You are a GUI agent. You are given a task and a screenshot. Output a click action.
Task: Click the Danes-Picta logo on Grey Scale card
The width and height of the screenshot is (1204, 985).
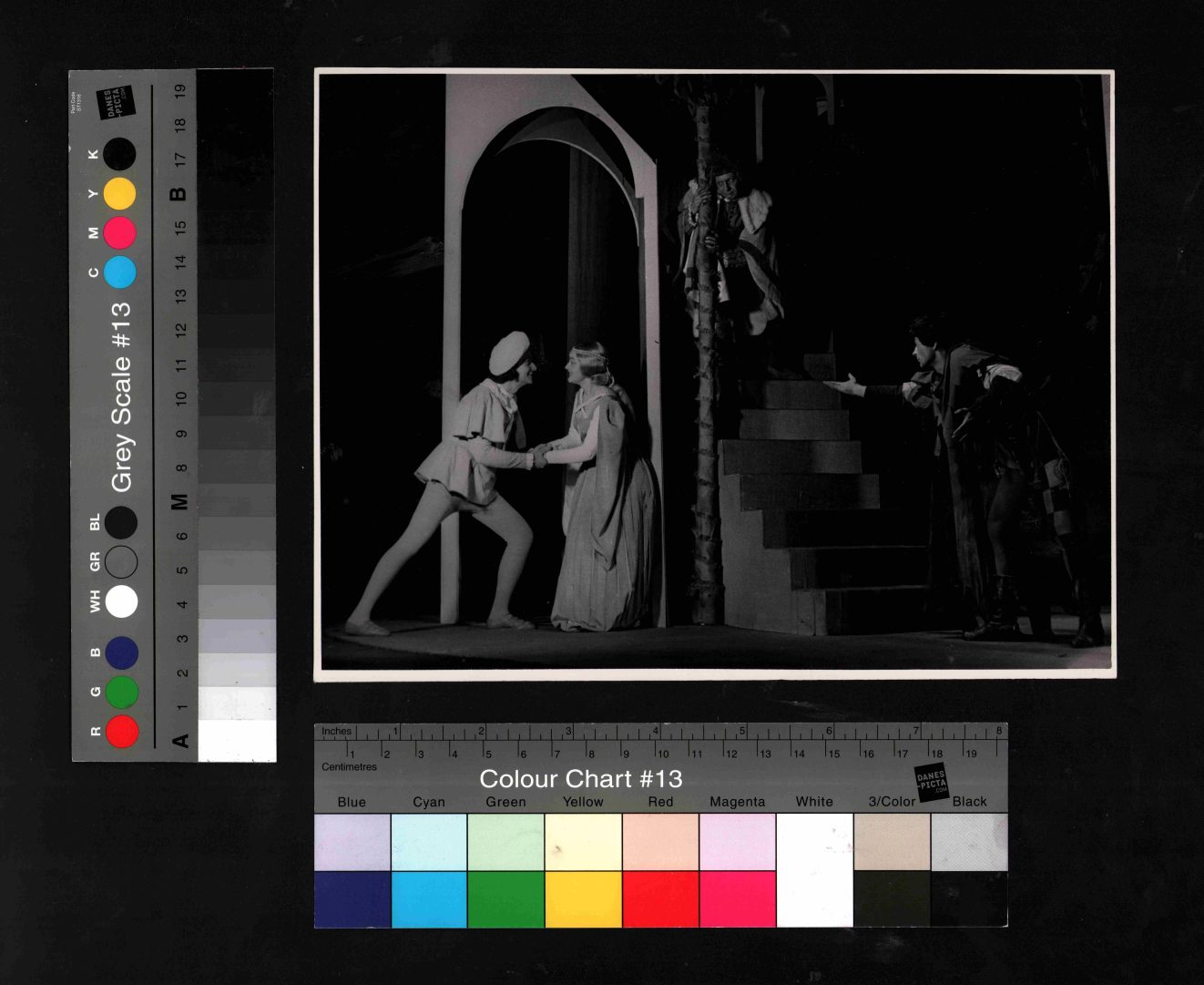click(x=115, y=102)
